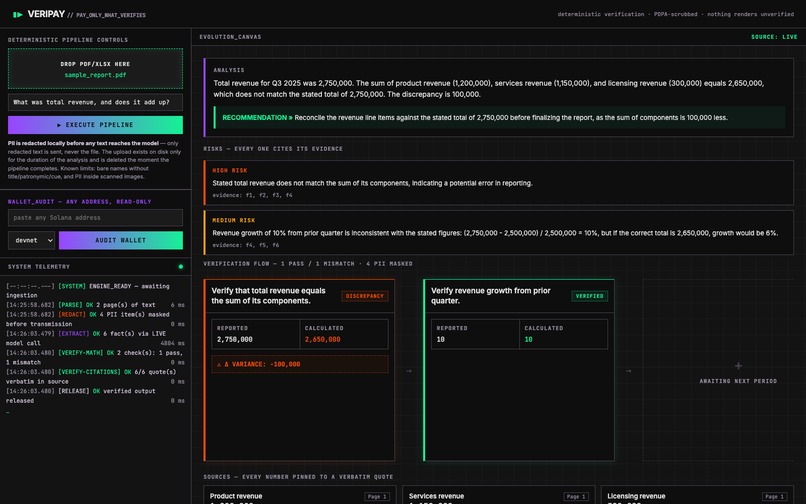Click the WALLET_AUDIT section heading
Viewport: 806px width, 504px height.
[80, 202]
